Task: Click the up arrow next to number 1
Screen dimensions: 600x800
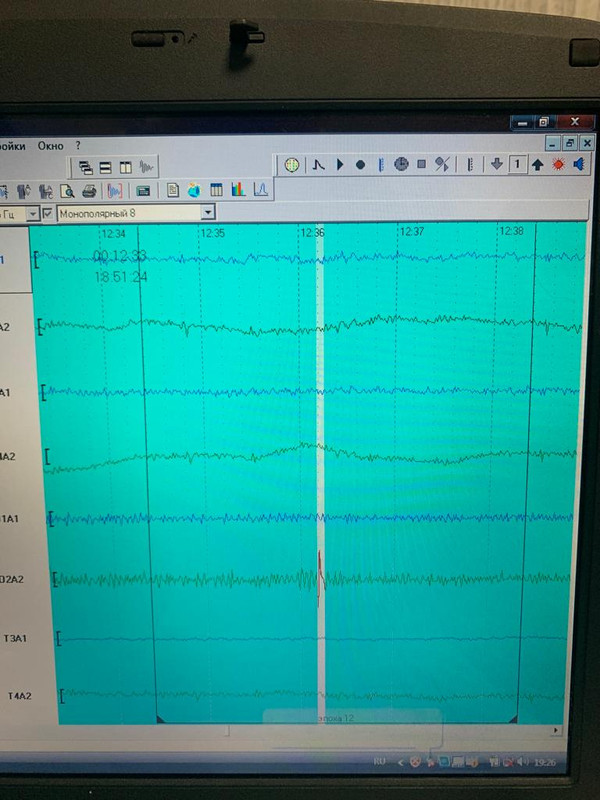Action: click(x=537, y=164)
